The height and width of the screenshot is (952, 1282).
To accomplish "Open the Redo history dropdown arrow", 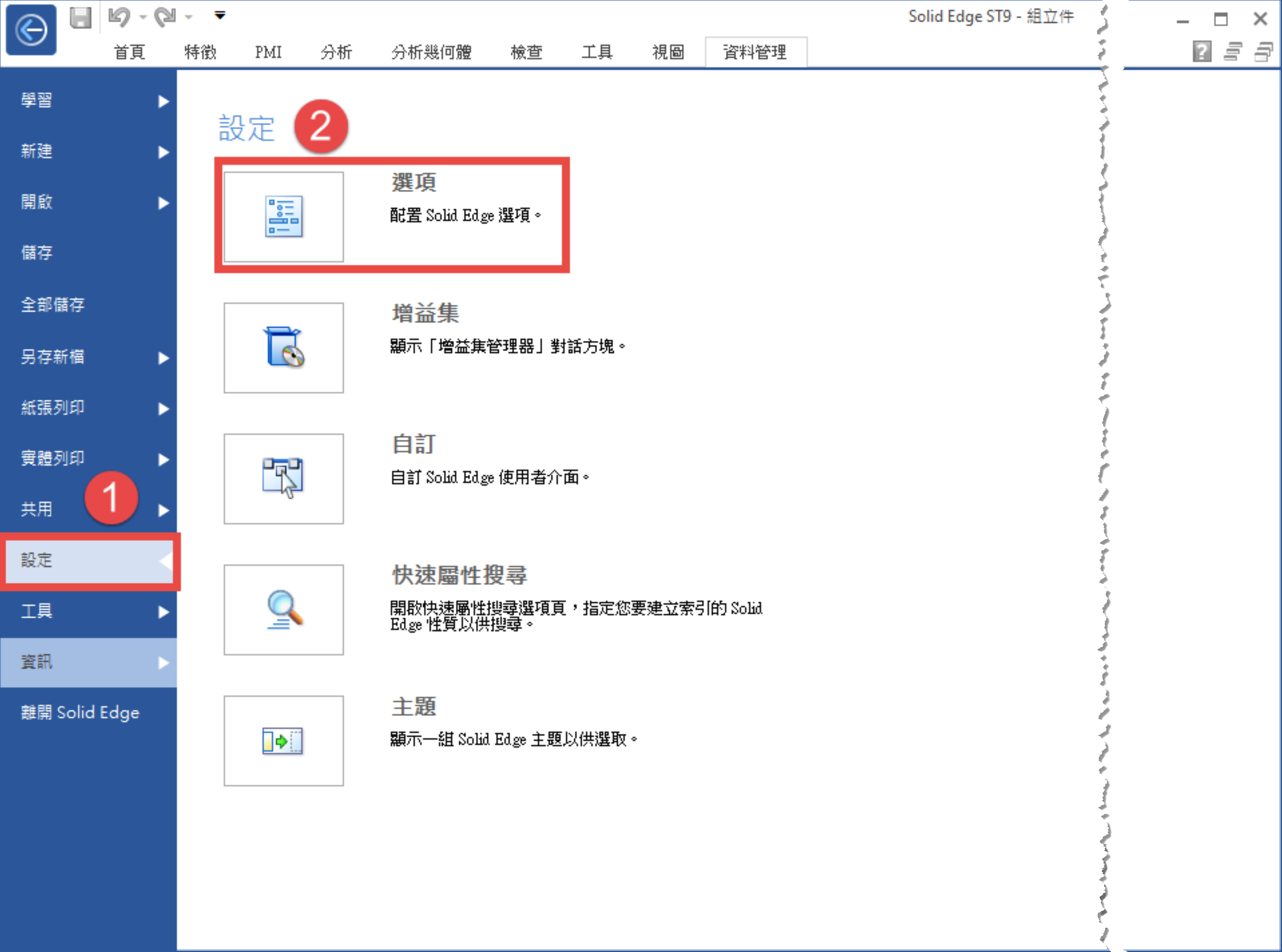I will tap(189, 17).
